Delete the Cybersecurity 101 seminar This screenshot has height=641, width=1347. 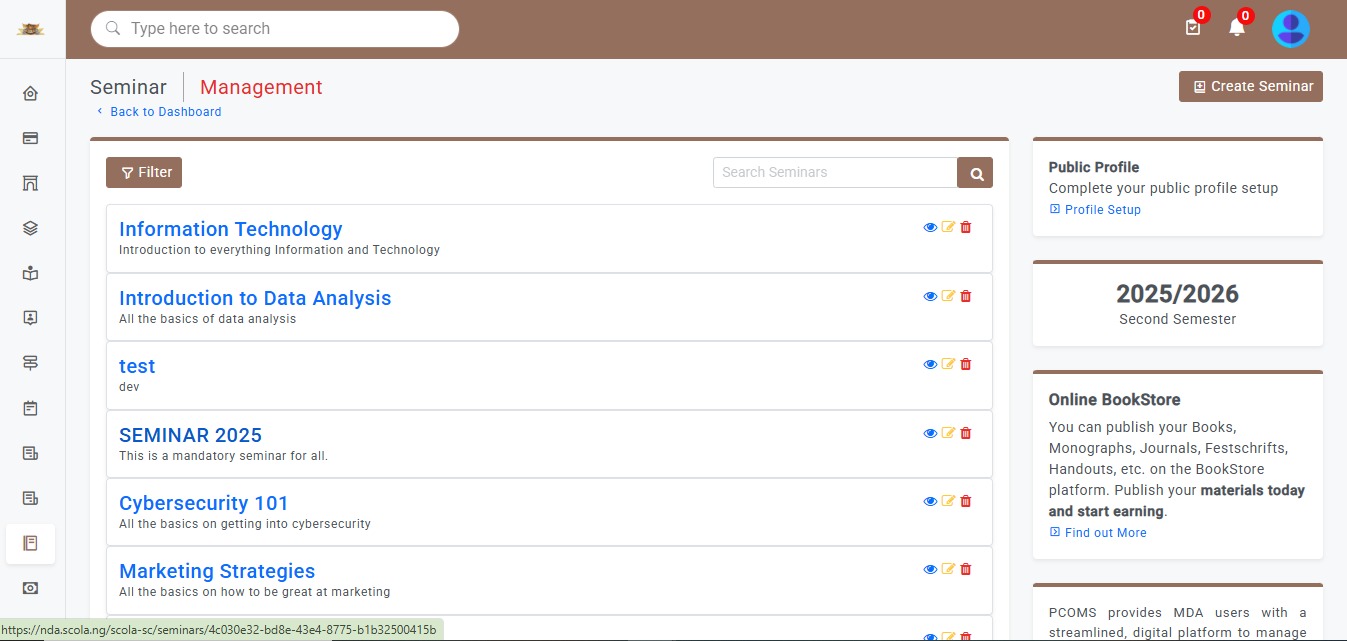[966, 501]
